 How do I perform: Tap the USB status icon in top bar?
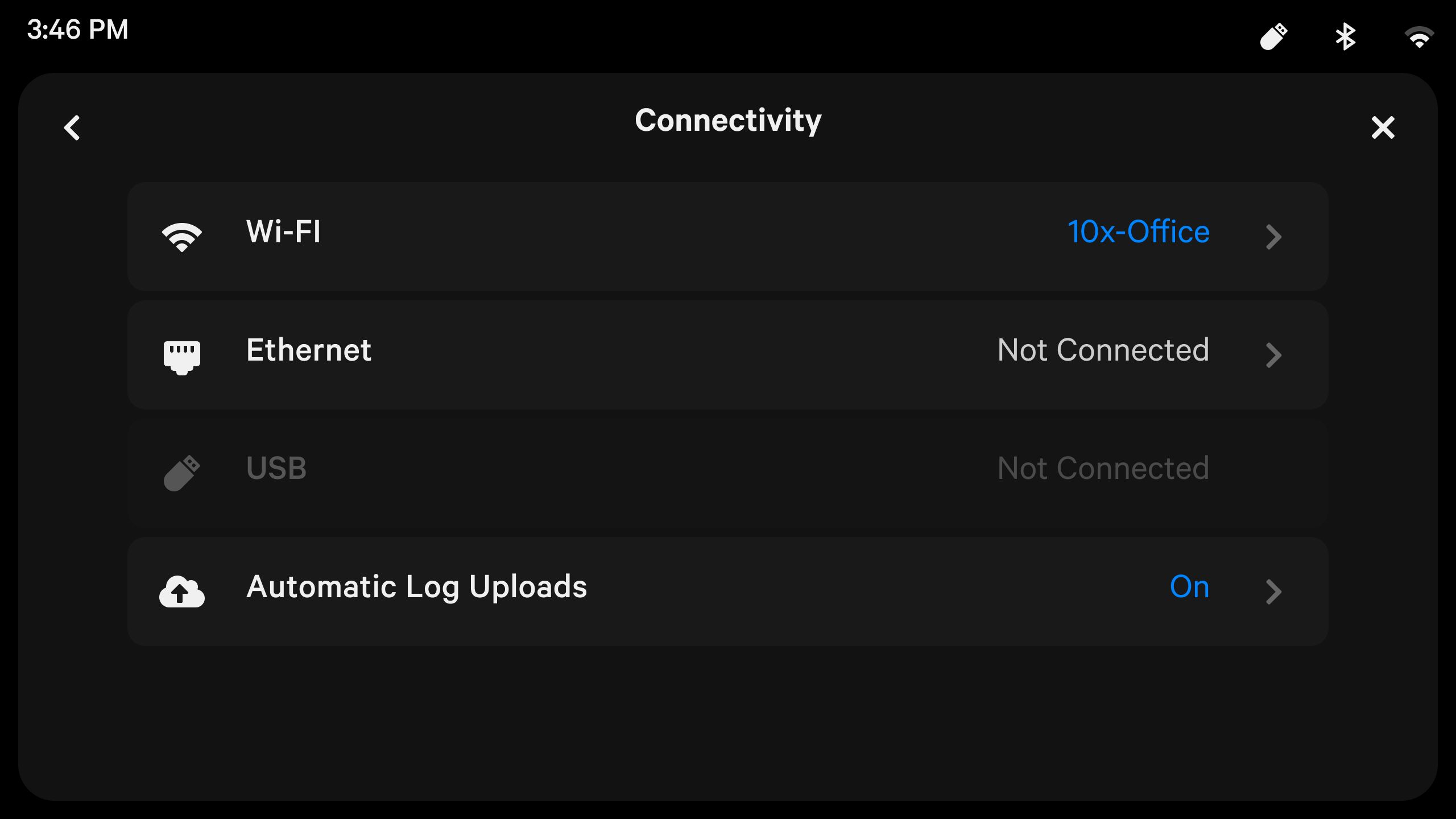(x=1273, y=37)
